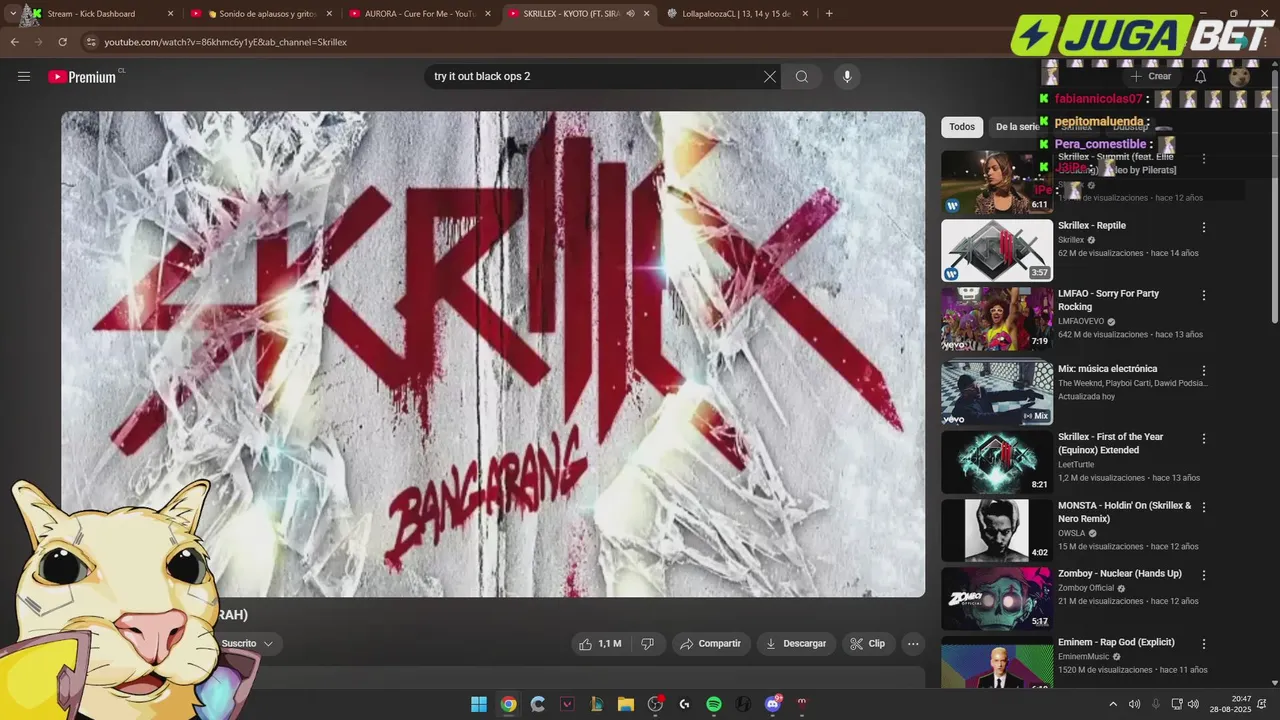1280x720 pixels.
Task: Close the AURORA - Cure For Me tab
Action: (488, 14)
